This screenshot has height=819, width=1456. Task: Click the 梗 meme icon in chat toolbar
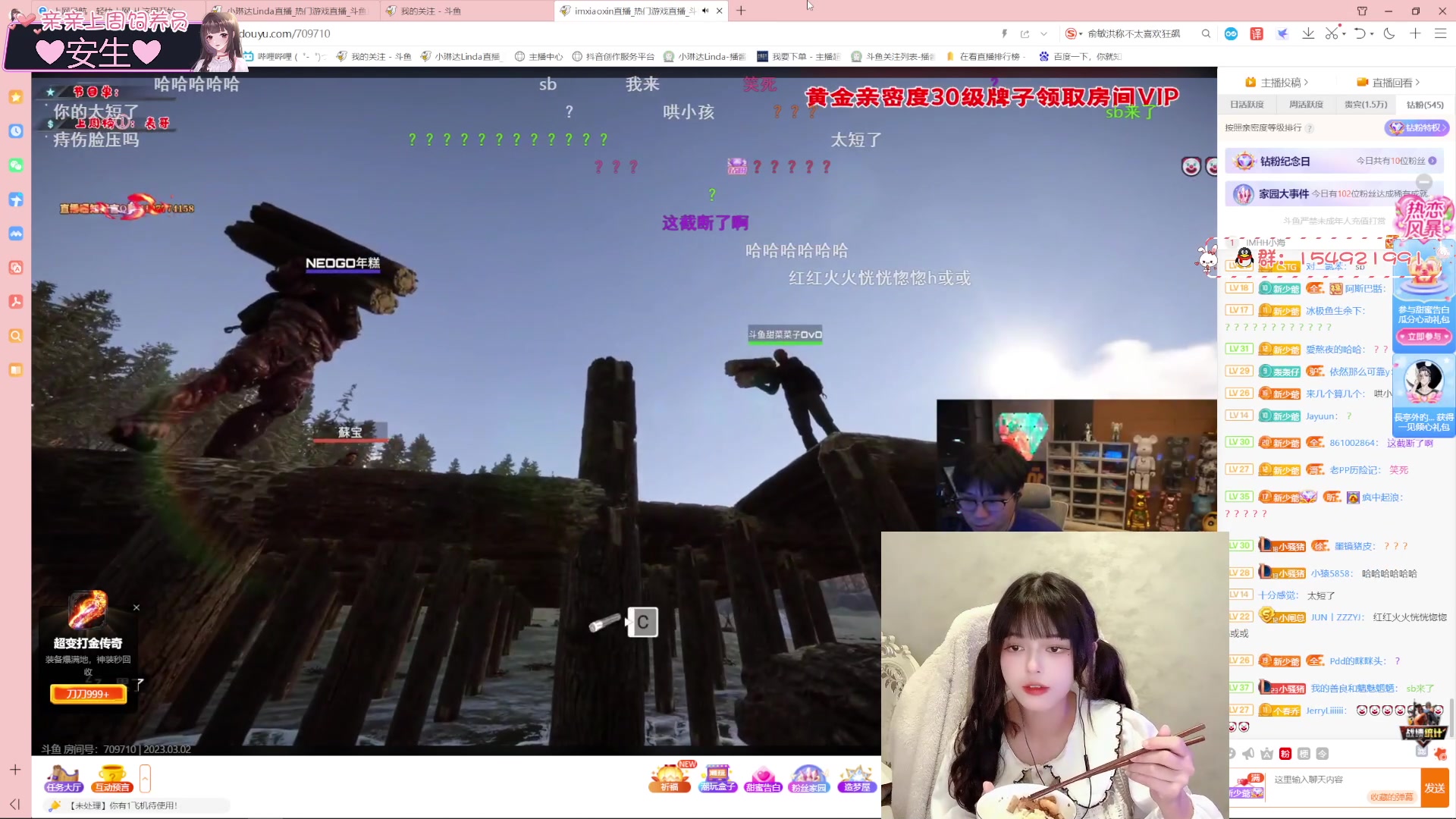(1304, 754)
